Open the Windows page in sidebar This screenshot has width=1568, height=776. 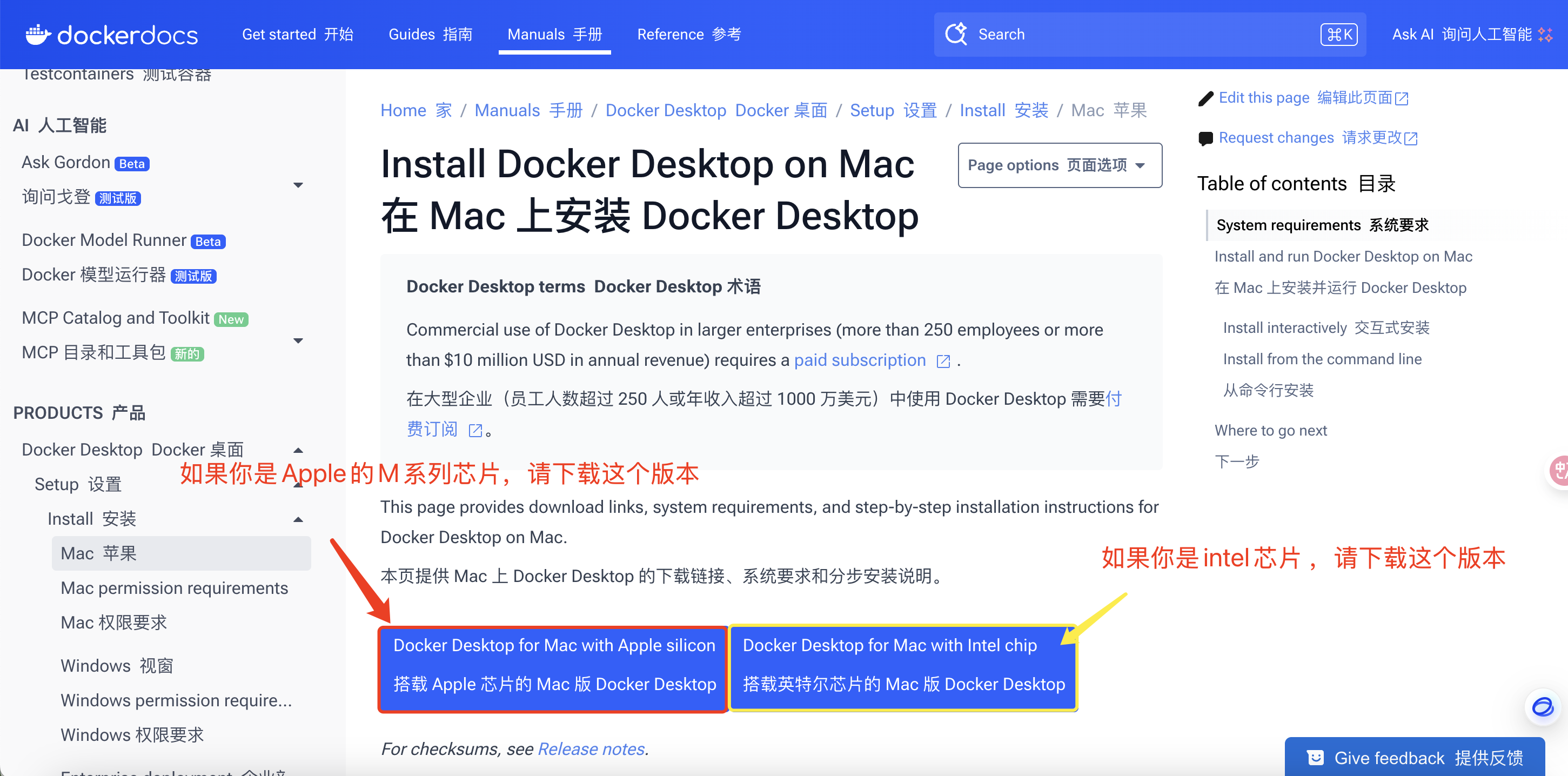click(117, 666)
